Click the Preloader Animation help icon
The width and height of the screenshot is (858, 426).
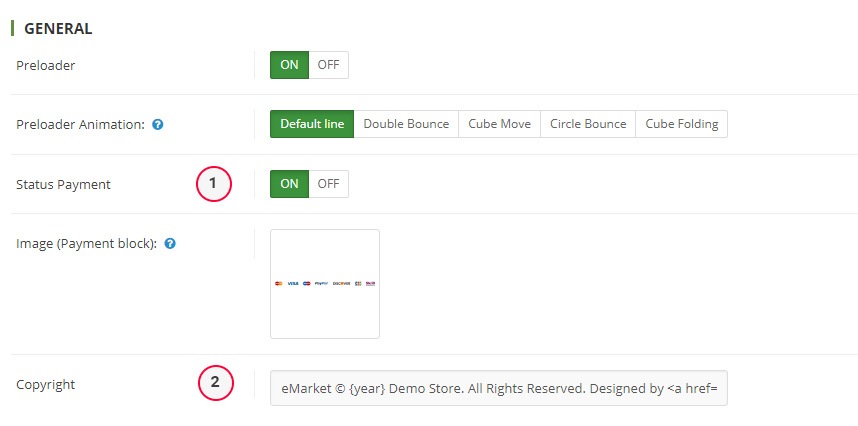[x=158, y=125]
